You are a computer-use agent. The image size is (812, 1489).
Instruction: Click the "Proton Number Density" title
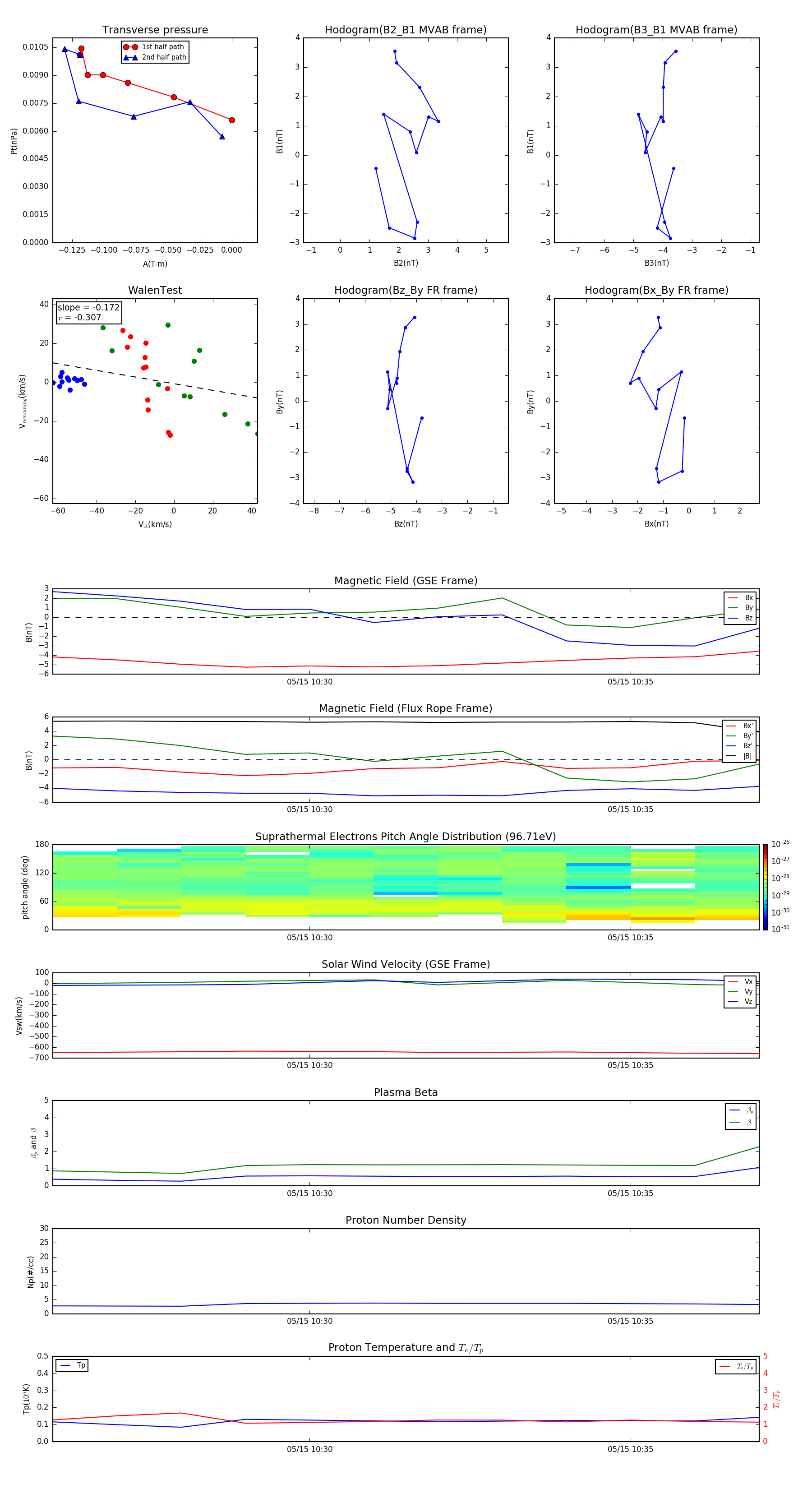click(x=406, y=1220)
